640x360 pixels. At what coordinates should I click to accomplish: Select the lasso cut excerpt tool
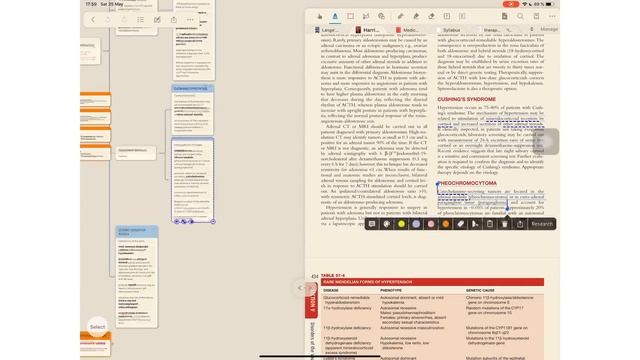(366, 16)
